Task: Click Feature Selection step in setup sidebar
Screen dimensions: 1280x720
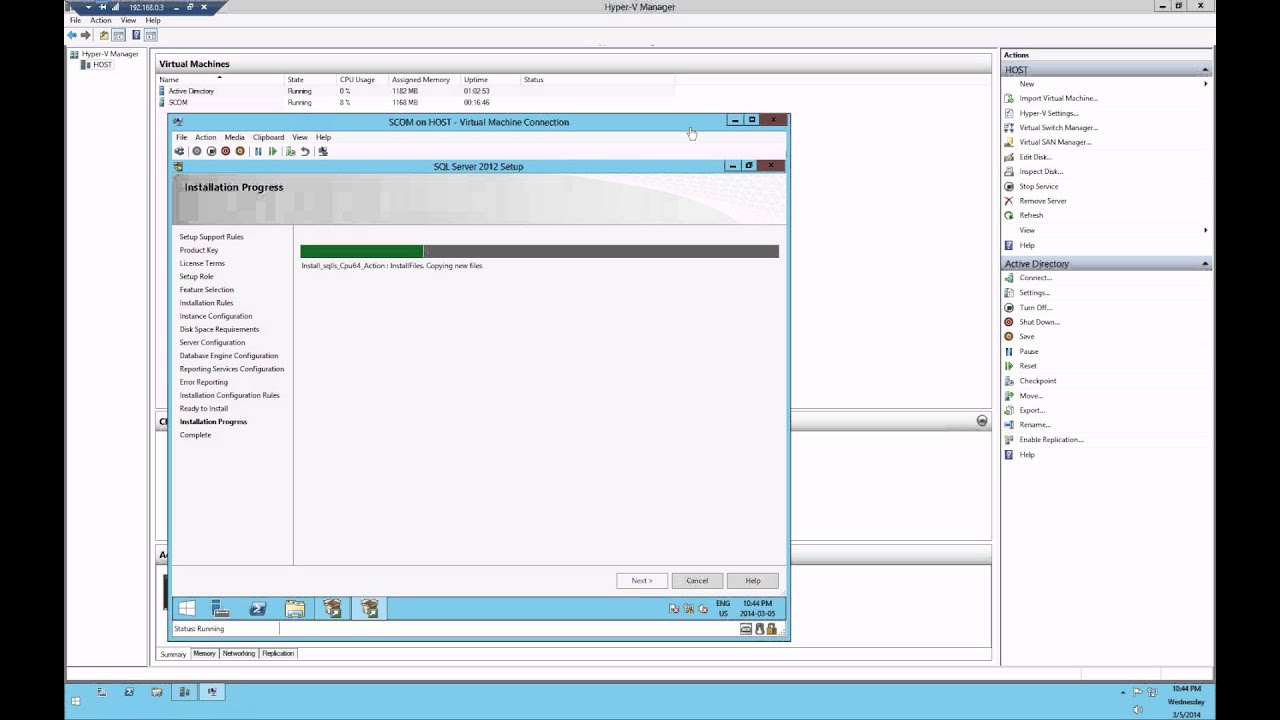Action: 207,290
